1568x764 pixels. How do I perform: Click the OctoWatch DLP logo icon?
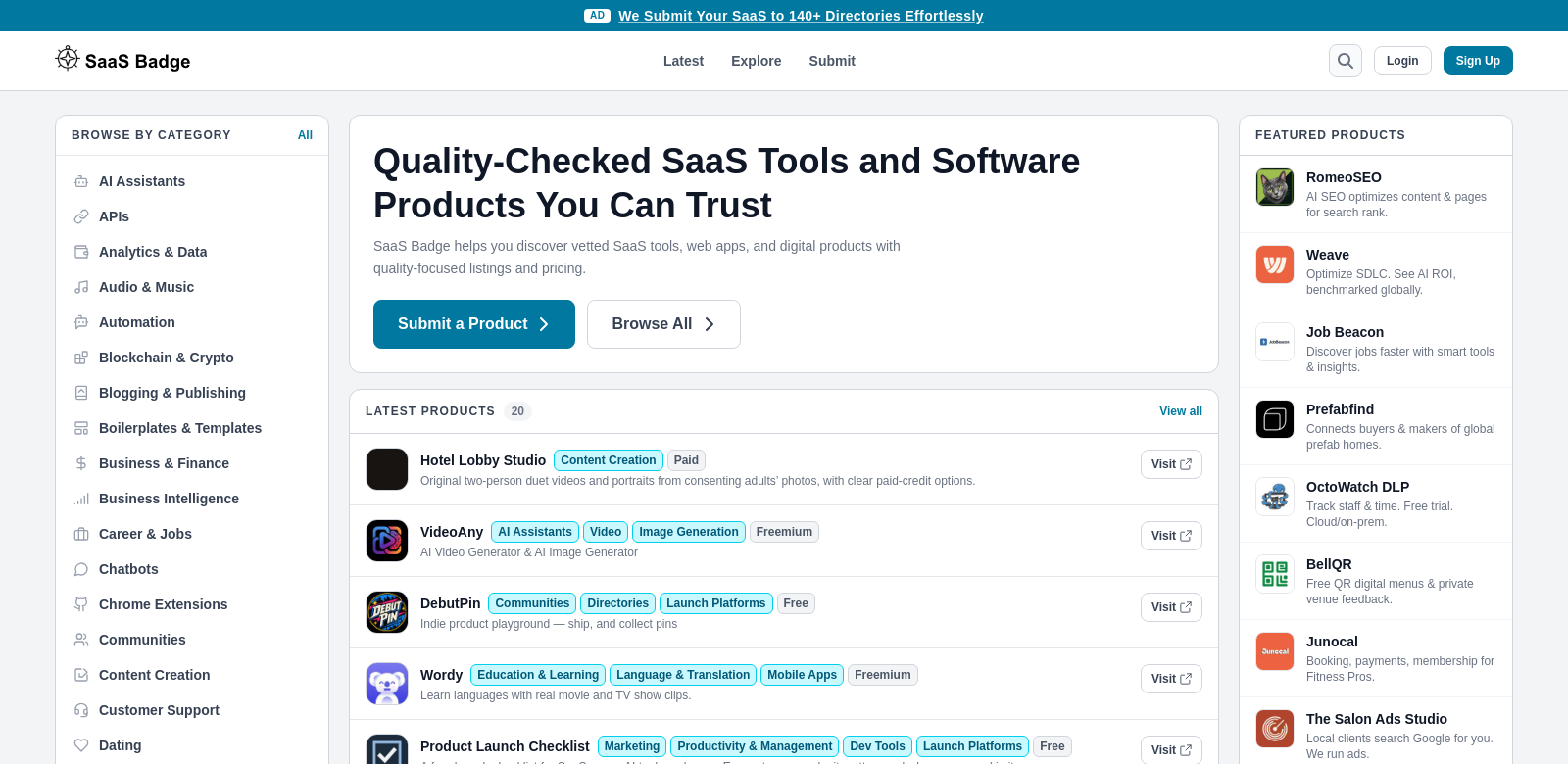click(1275, 497)
